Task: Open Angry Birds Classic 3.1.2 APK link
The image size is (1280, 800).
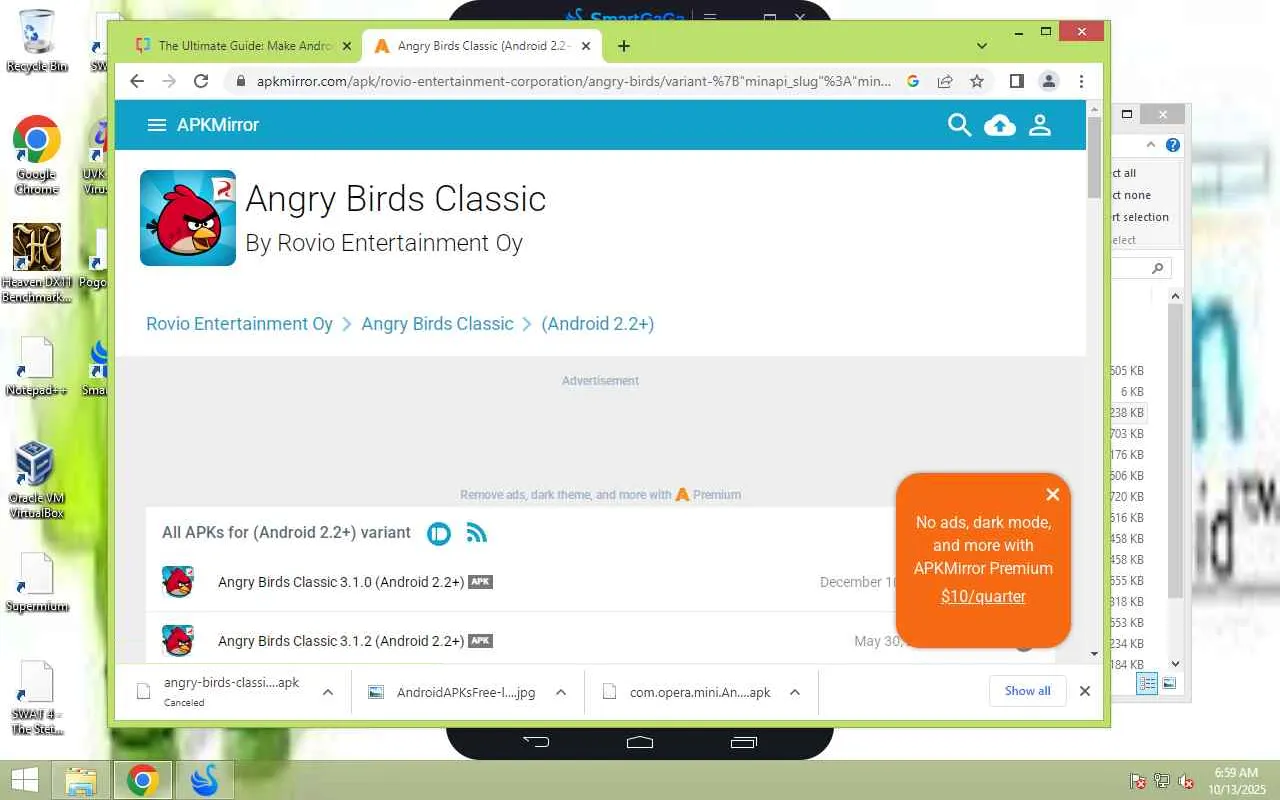Action: [341, 641]
